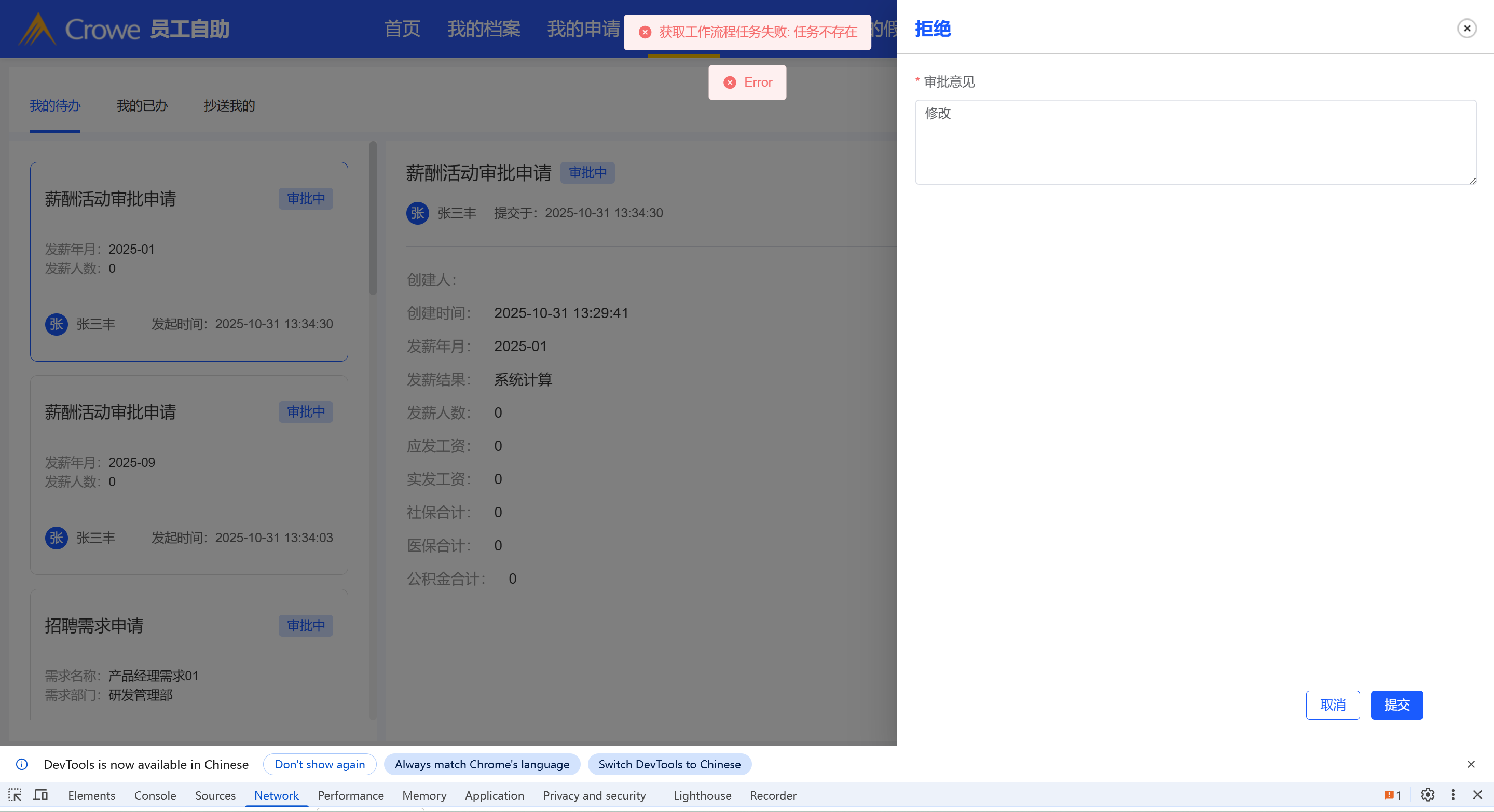The image size is (1494, 812).
Task: Open DevTools settings gear
Action: (1428, 795)
